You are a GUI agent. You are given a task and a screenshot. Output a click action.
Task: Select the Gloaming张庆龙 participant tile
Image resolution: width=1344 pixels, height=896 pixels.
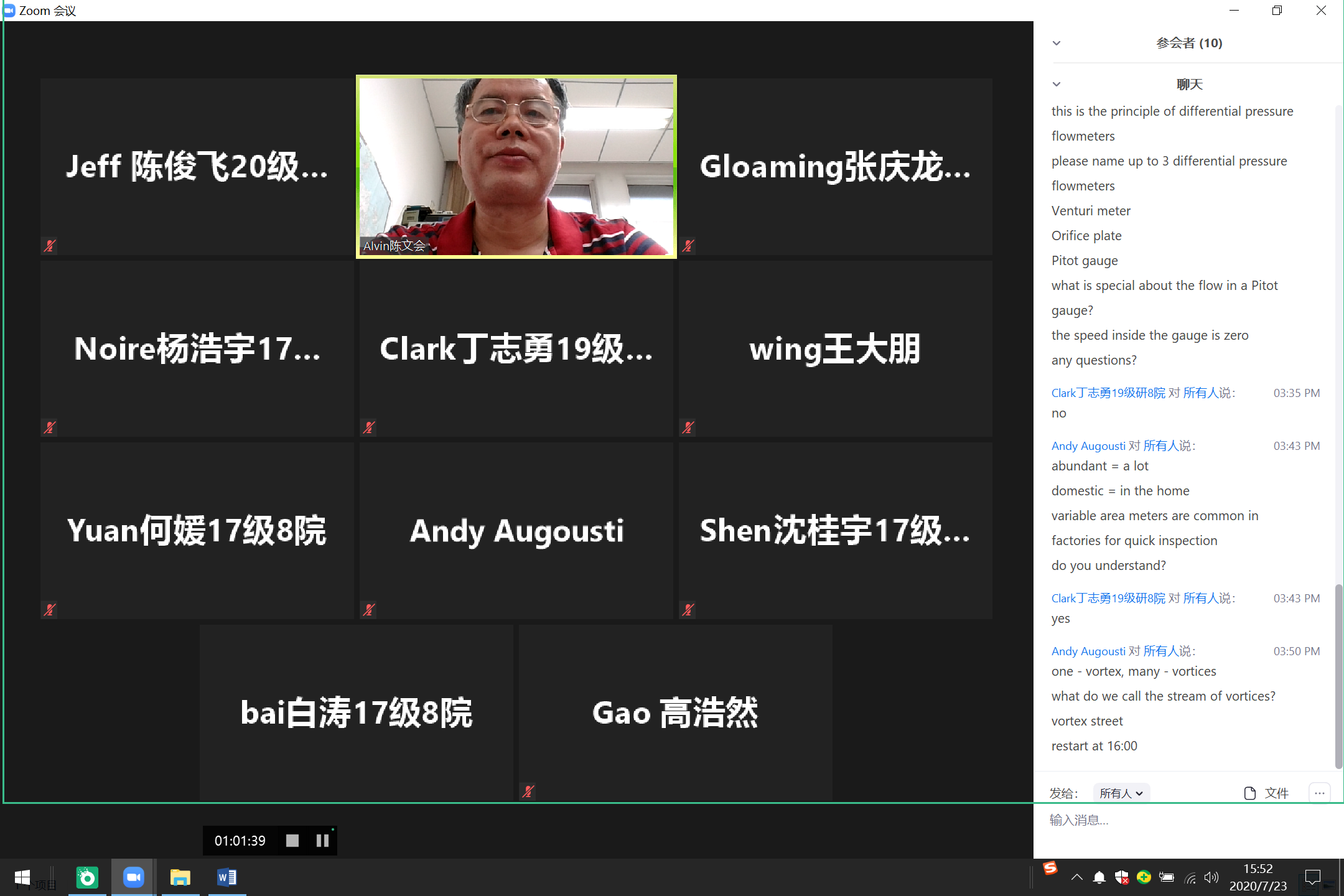click(x=836, y=167)
